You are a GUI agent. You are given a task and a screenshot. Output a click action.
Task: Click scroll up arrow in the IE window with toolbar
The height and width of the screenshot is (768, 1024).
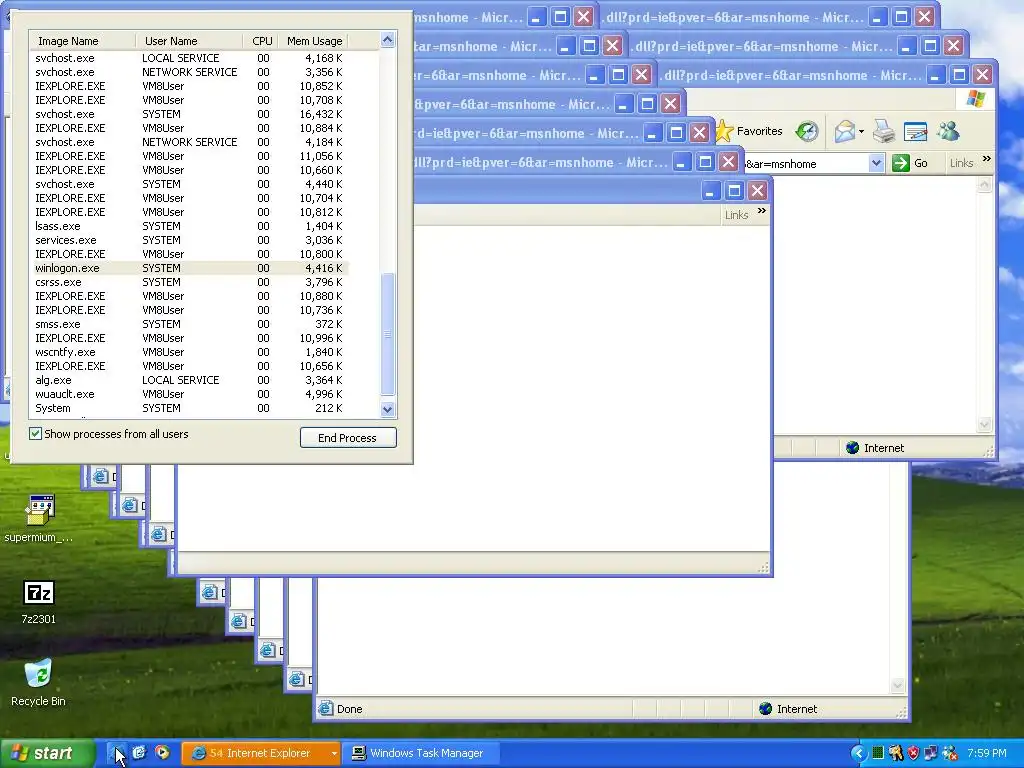[985, 185]
